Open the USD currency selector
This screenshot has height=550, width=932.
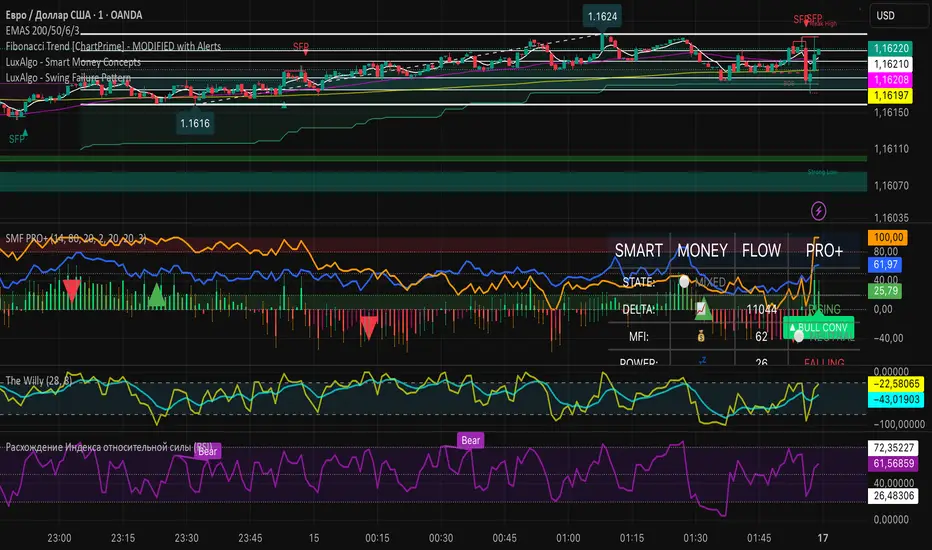886,15
